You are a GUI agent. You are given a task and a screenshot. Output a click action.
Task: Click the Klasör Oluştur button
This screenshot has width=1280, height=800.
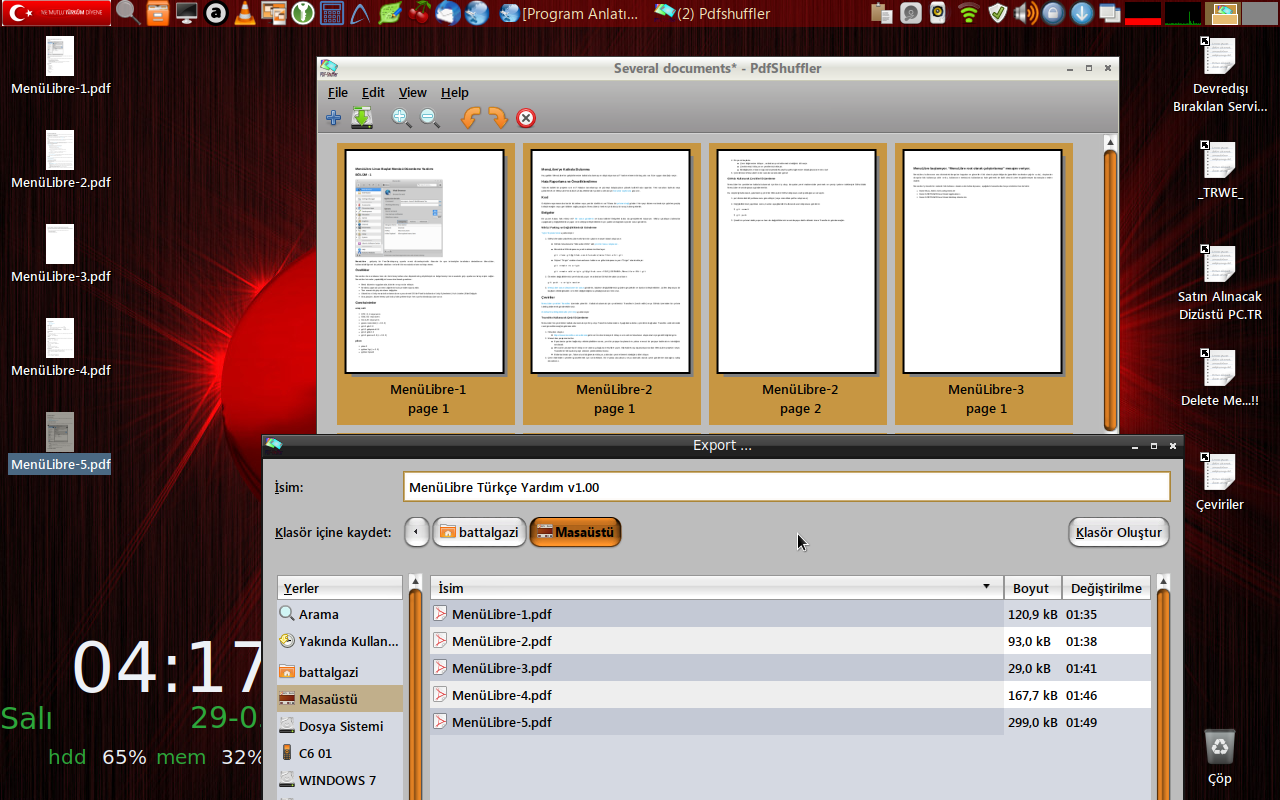pyautogui.click(x=1118, y=532)
